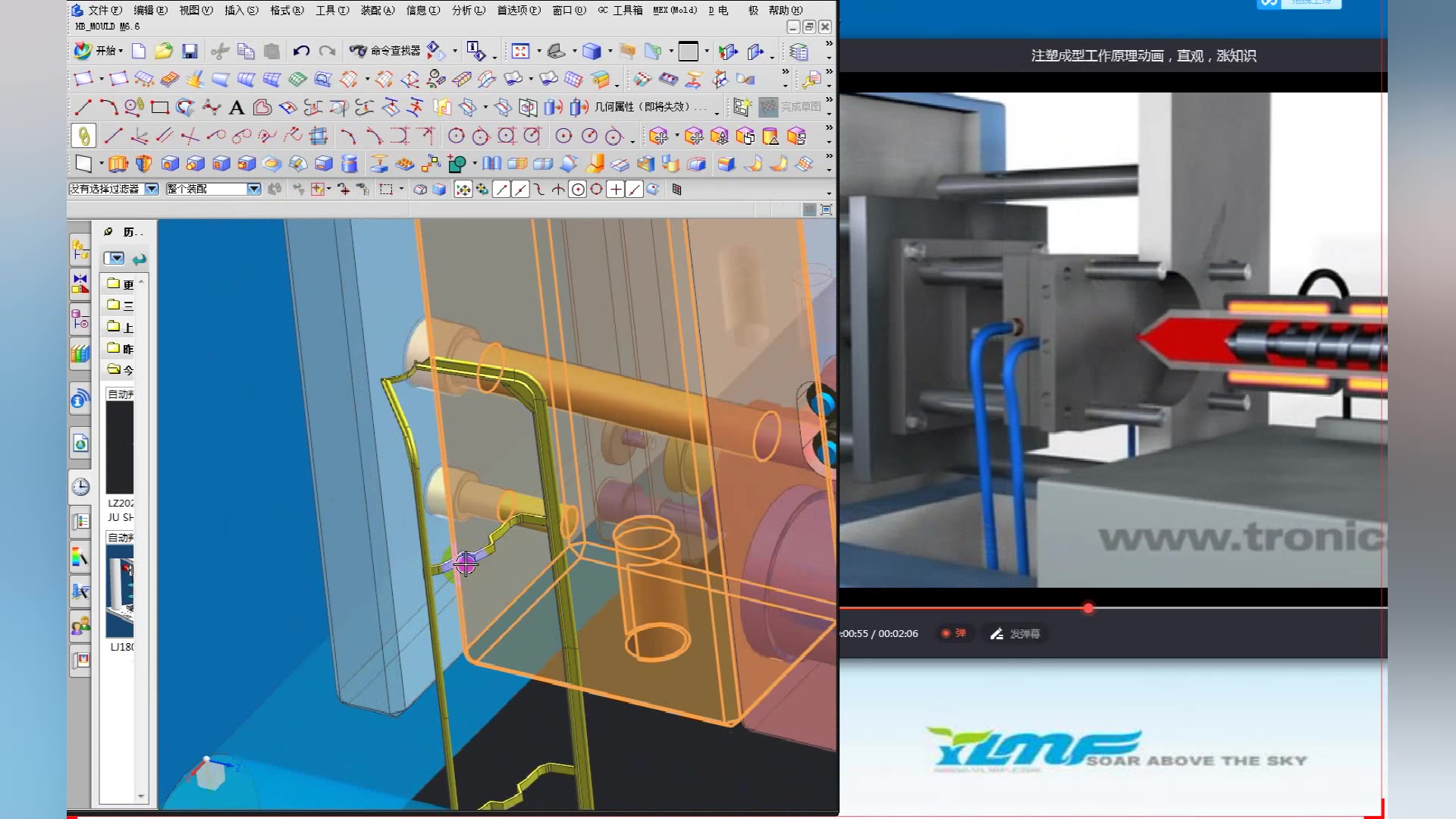Click the 发弹幕 button
Image resolution: width=1456 pixels, height=819 pixels.
(x=1015, y=633)
